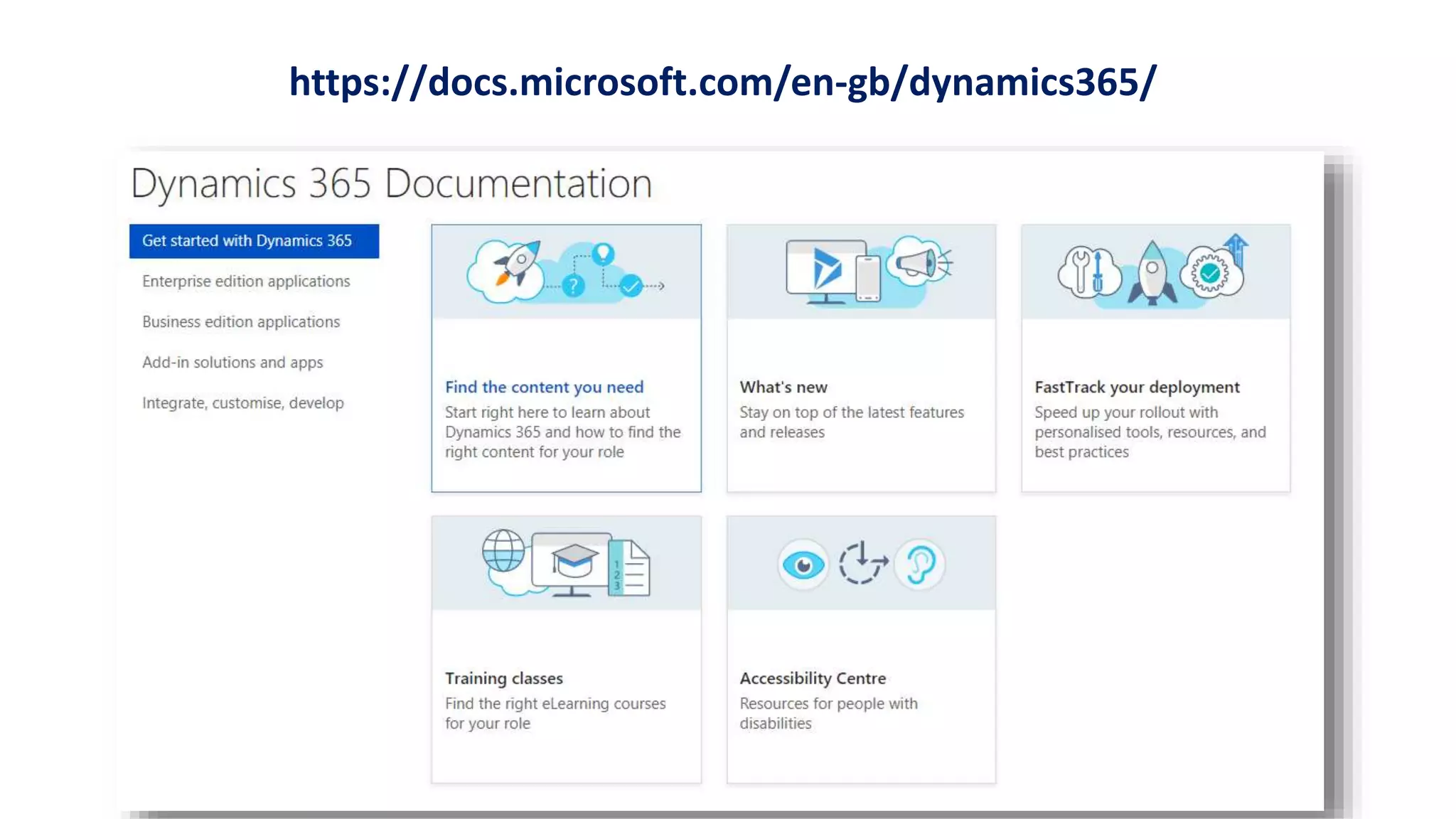Click the upward arrow icon in FastTrack card
1456x819 pixels.
1236,249
